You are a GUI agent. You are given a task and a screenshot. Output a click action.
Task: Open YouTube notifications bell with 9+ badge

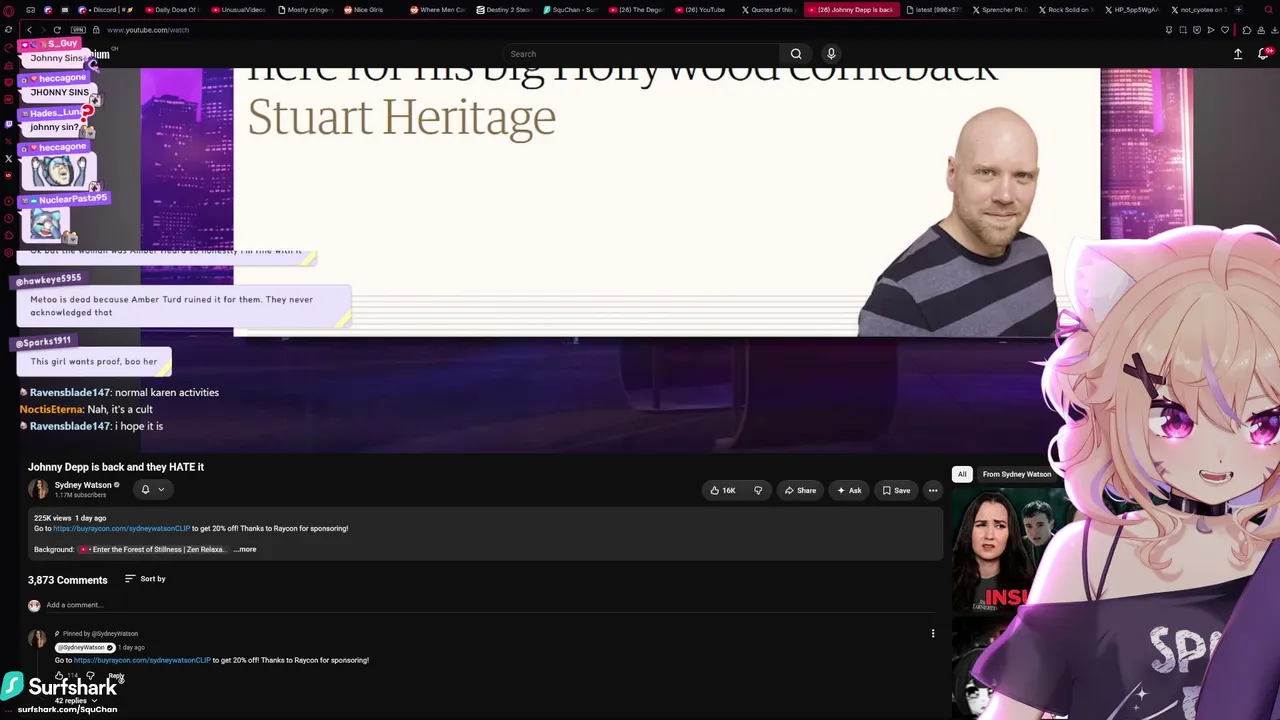pyautogui.click(x=1265, y=54)
